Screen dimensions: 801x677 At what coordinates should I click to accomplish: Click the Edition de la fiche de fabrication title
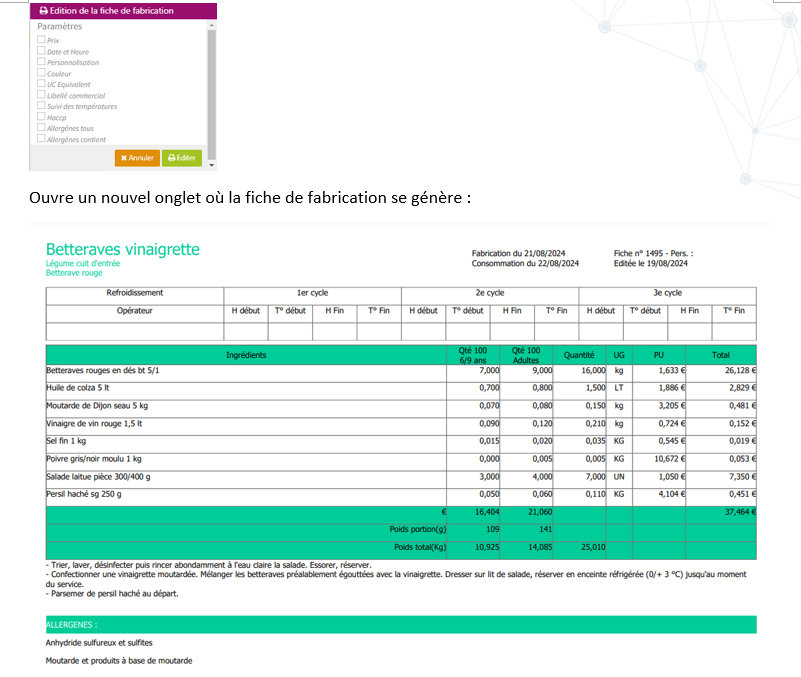pyautogui.click(x=111, y=11)
